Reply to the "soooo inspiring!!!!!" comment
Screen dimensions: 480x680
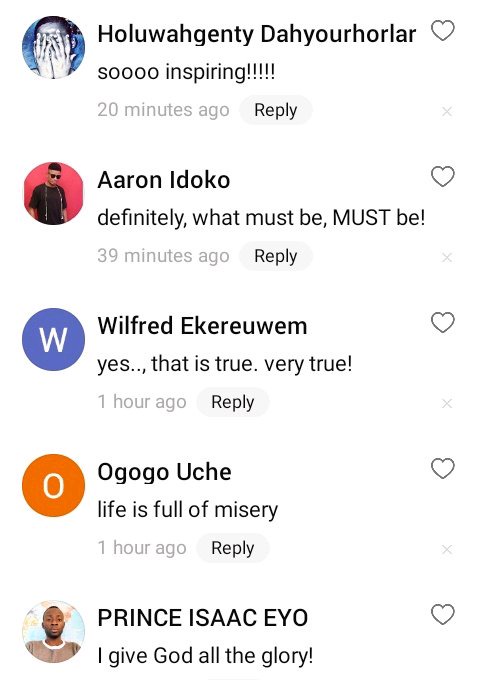[276, 110]
